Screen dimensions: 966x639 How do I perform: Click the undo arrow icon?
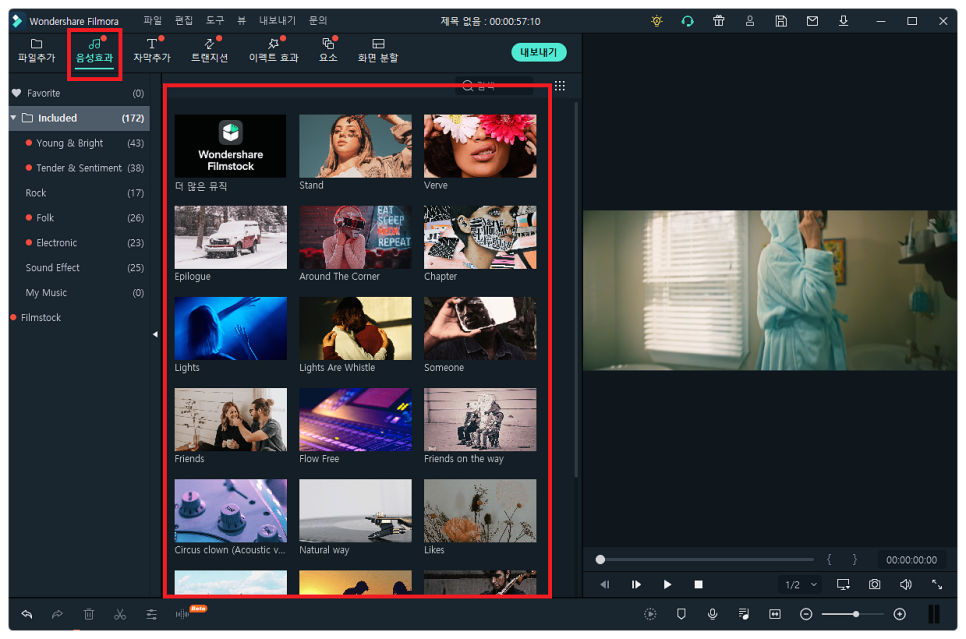26,614
